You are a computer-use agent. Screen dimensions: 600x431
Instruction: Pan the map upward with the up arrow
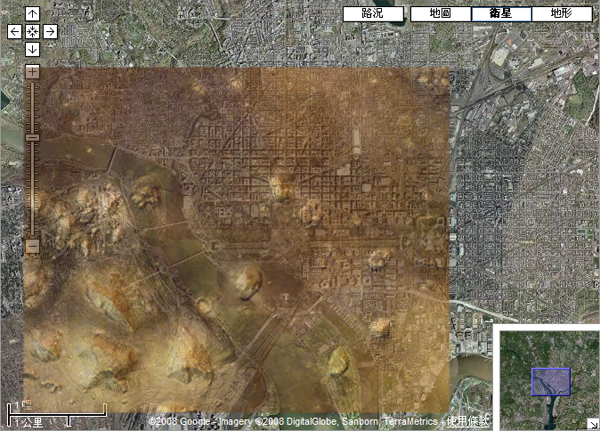pyautogui.click(x=33, y=14)
